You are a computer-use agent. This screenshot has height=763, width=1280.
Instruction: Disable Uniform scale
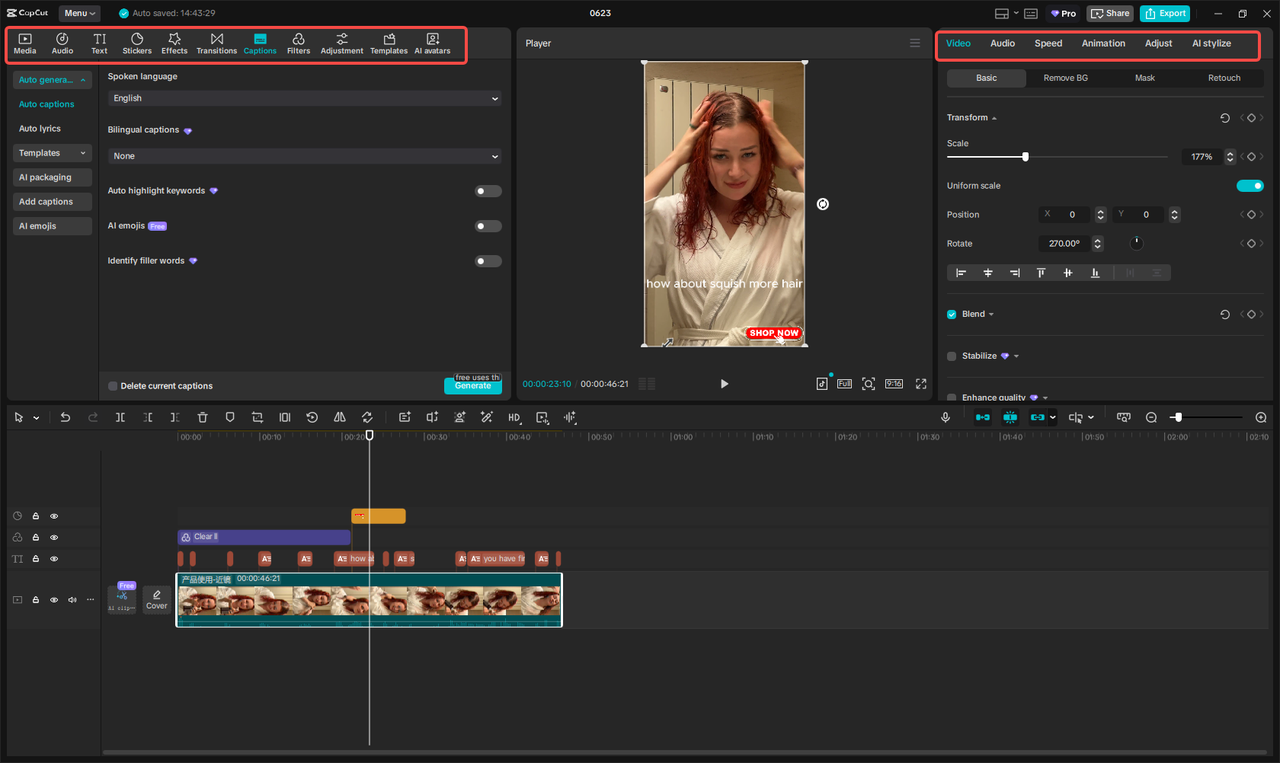1250,185
